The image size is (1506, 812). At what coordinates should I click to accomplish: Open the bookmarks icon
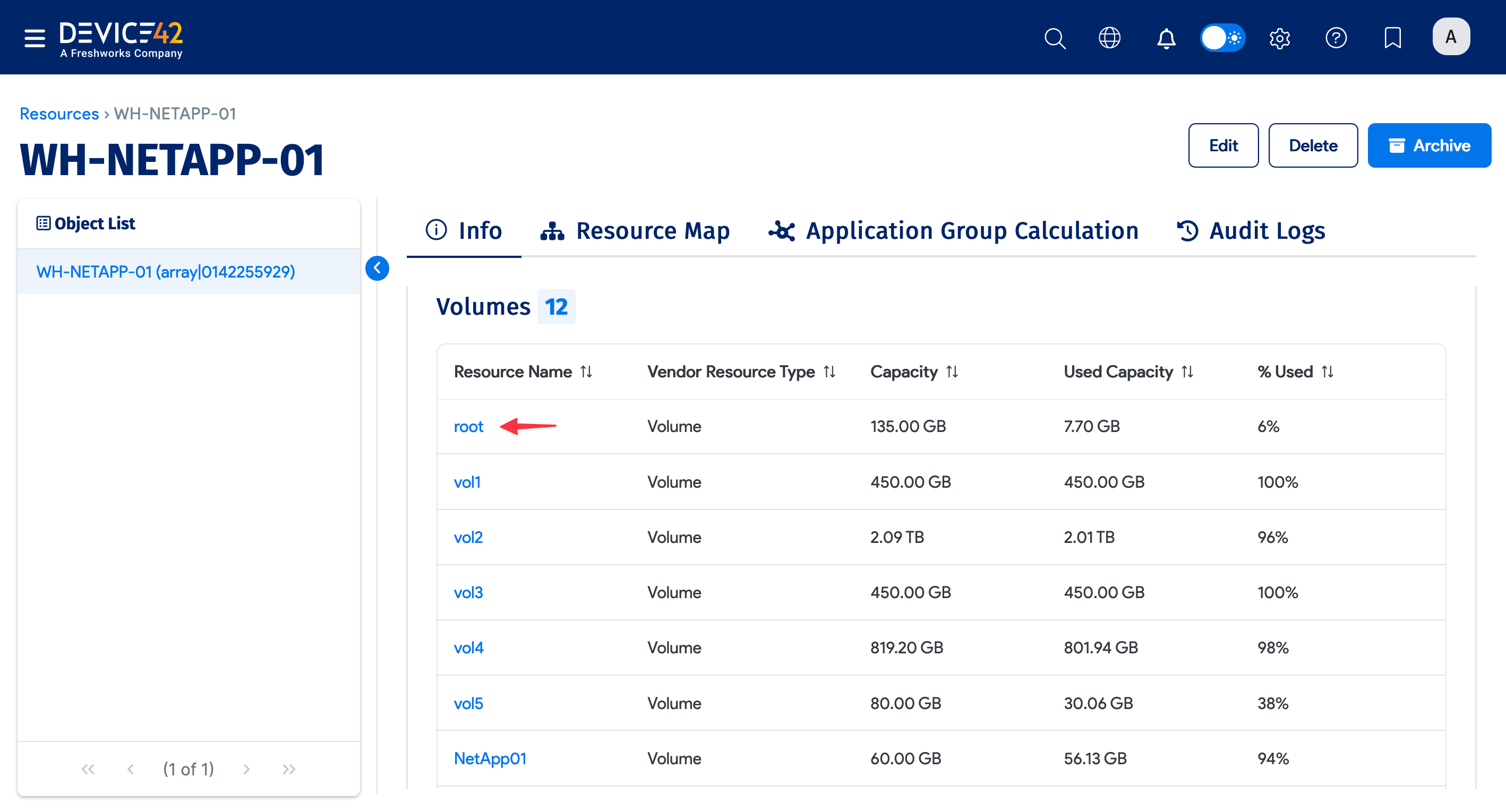click(x=1392, y=38)
